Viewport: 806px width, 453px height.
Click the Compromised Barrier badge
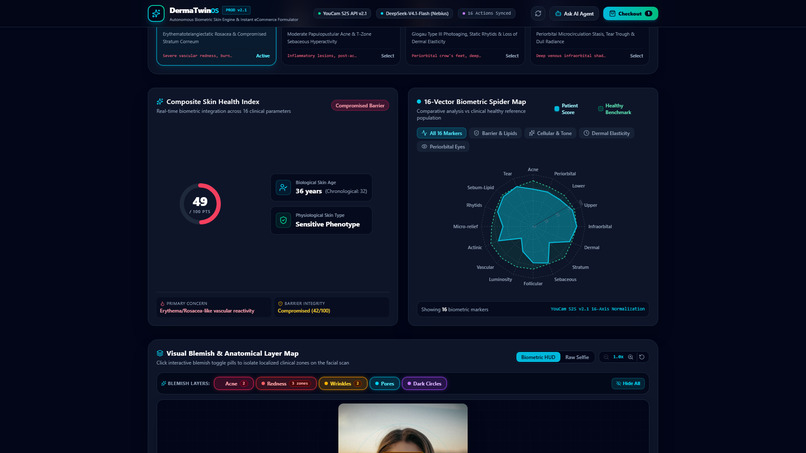[360, 105]
